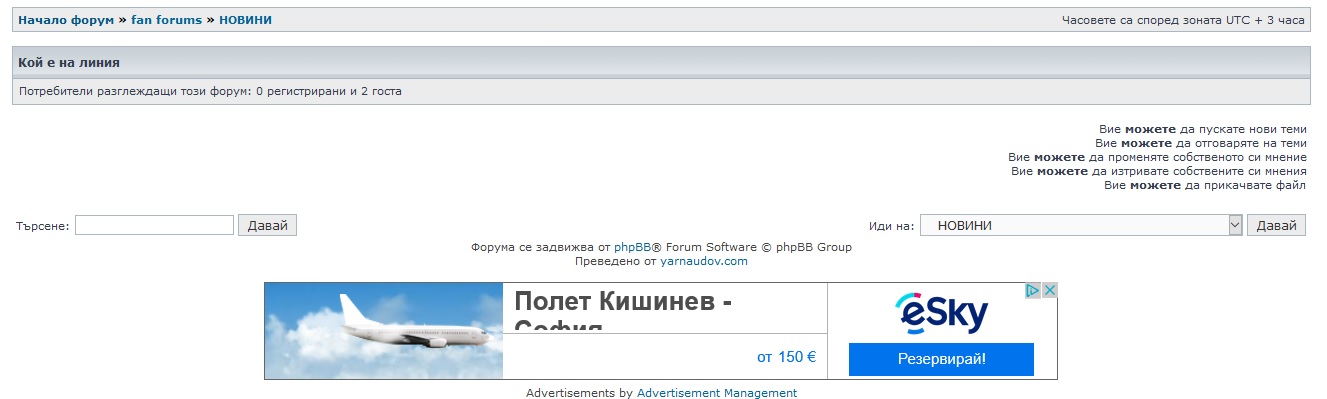This screenshot has height=399, width=1327.
Task: Click the text Вие можете да прикачвате файл
Action: click(1205, 185)
